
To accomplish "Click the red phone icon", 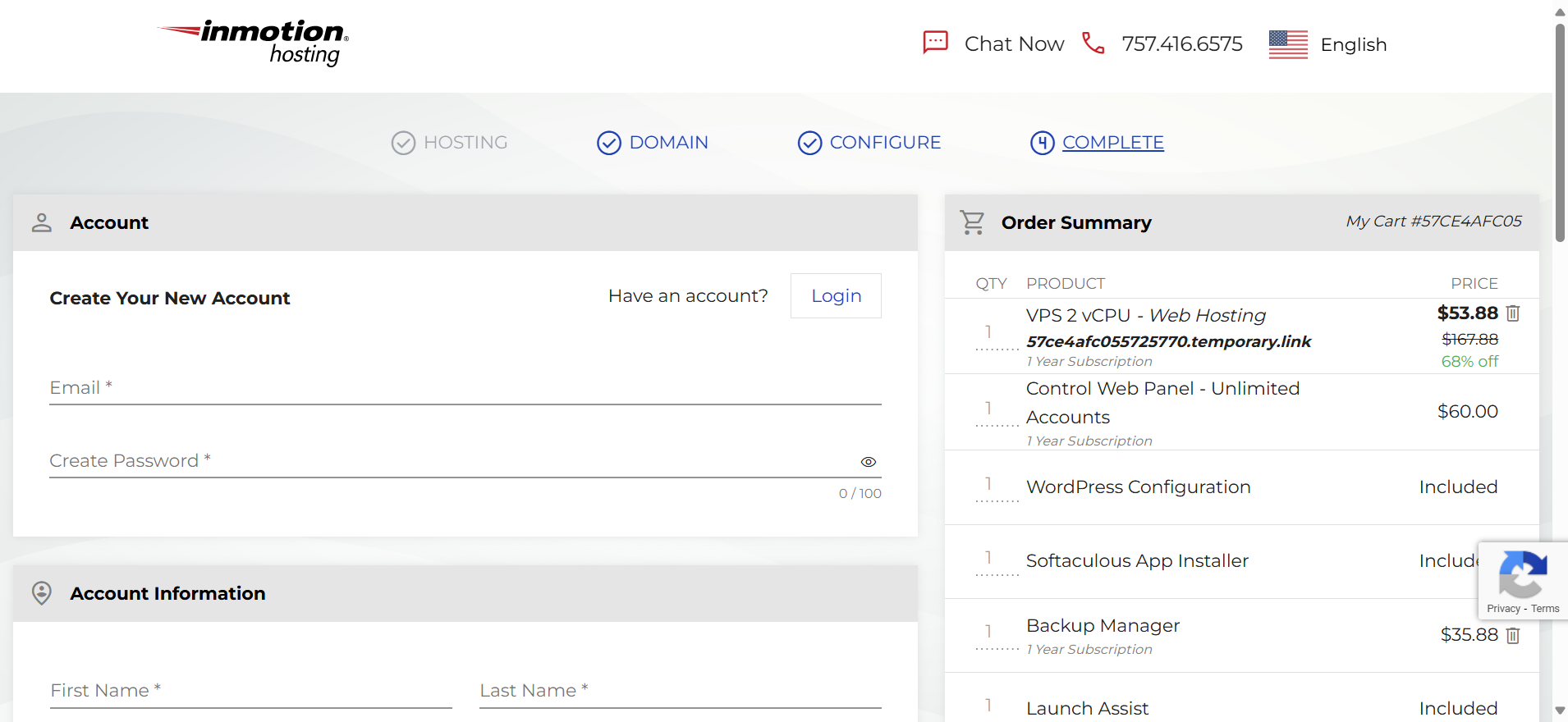I will [1093, 43].
